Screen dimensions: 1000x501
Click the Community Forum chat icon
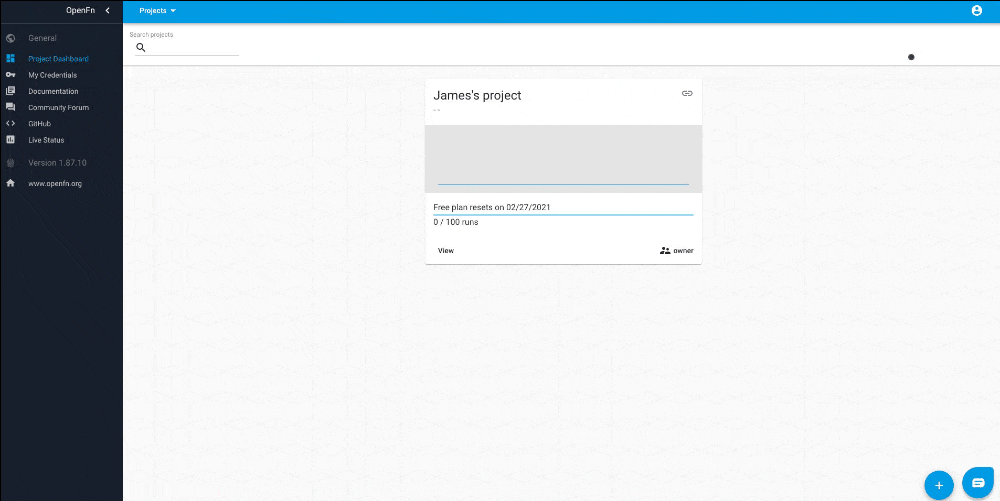coord(10,108)
